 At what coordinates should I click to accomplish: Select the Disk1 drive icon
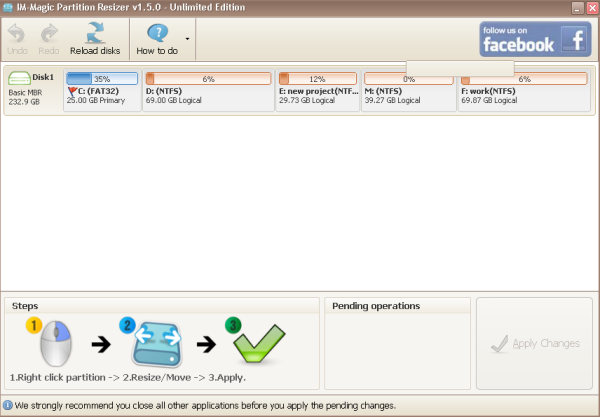tap(19, 78)
